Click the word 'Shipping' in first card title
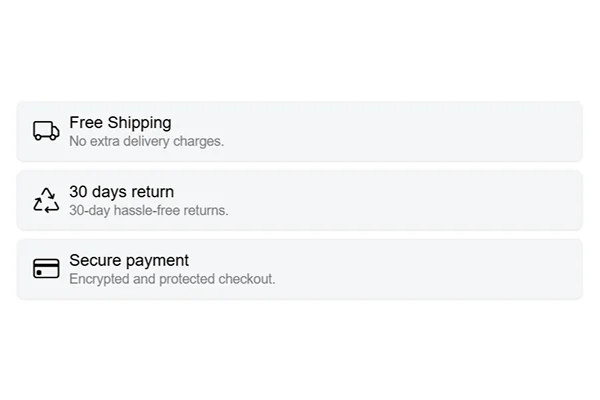Viewport: 600px width, 400px height. coord(139,123)
